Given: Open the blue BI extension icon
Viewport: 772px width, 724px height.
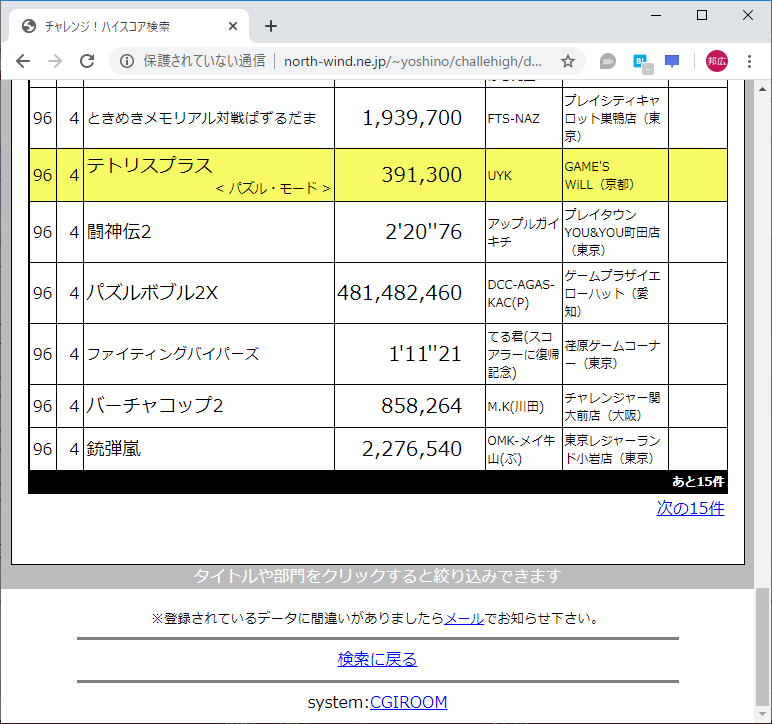Looking at the screenshot, I should (x=641, y=62).
